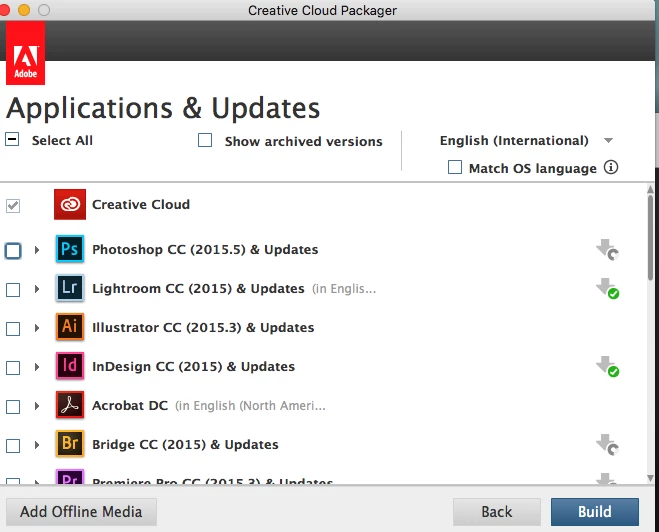Check the Bridge CC (2015) checkbox
This screenshot has width=659, height=532.
point(13,446)
